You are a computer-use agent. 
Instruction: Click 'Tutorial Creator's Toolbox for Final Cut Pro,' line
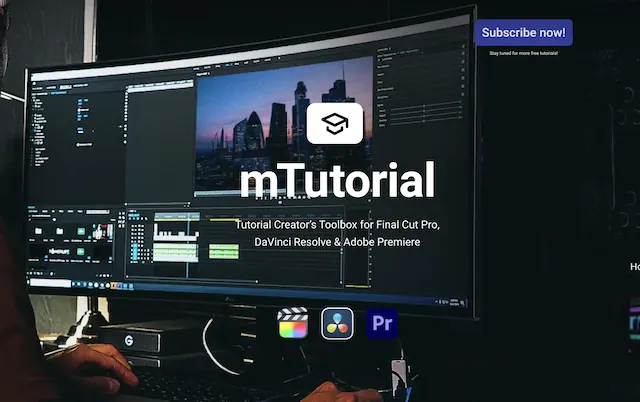pos(337,224)
